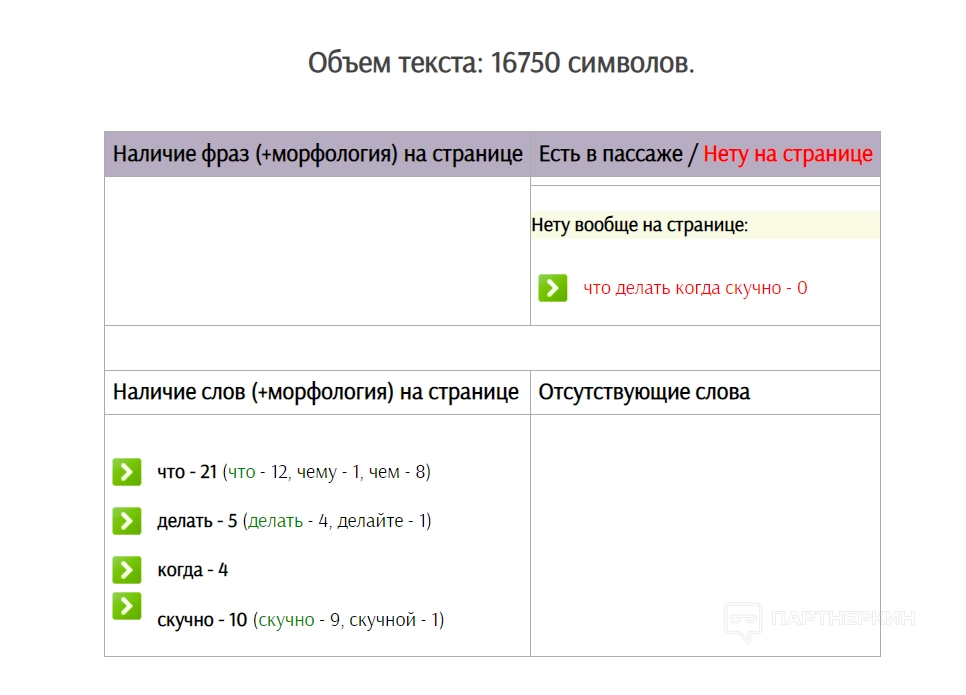The image size is (966, 695).
Task: Click morphology detail 'делать - 4, делайте - 1'
Action: (337, 521)
